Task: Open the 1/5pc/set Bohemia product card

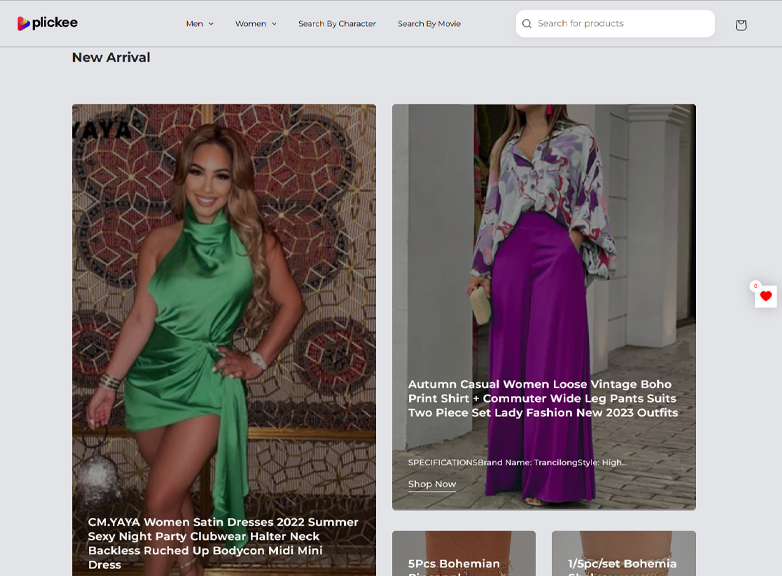Action: (x=623, y=555)
